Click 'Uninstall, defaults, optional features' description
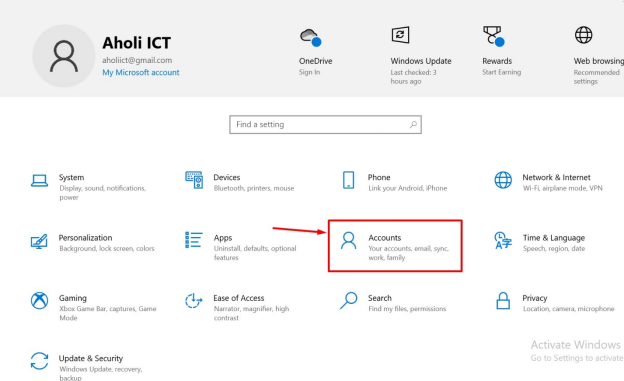This screenshot has width=624, height=381. point(255,253)
